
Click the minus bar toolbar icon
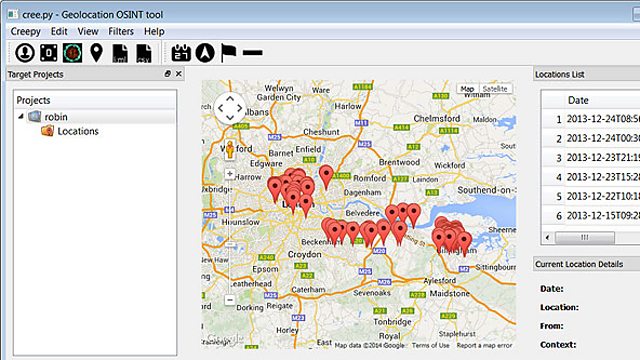[x=253, y=53]
